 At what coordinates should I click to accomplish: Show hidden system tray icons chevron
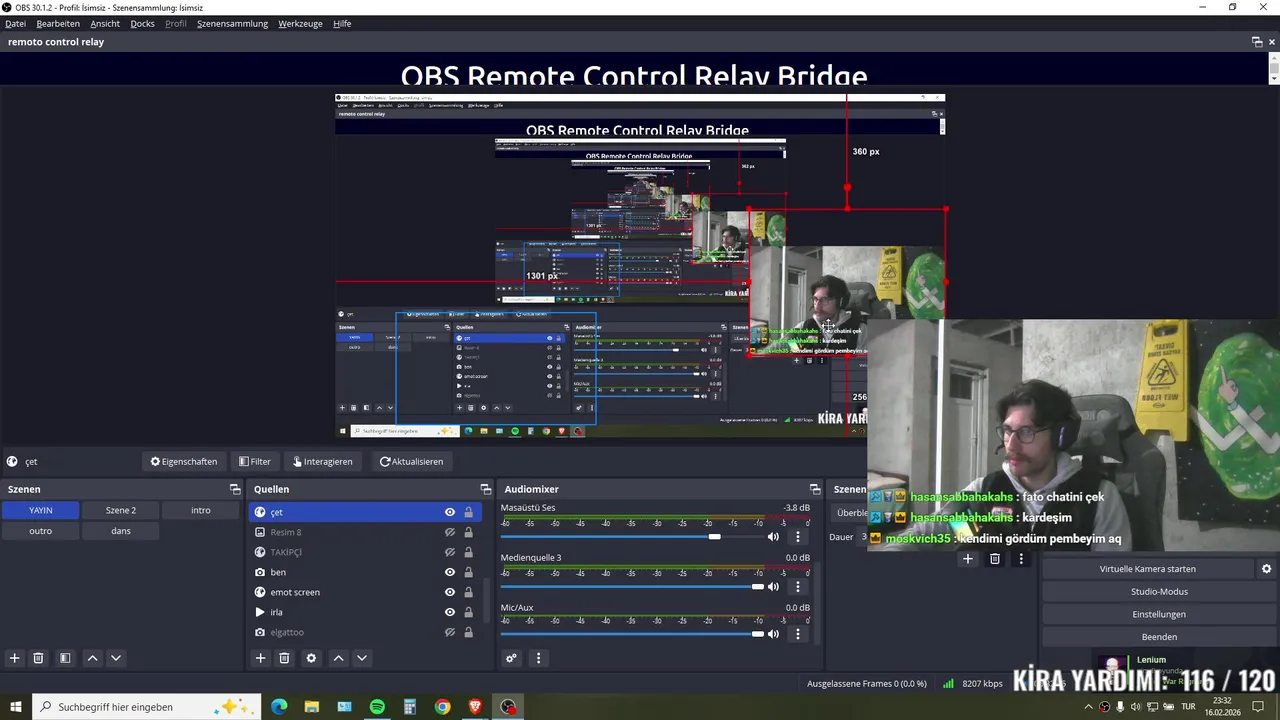point(1088,707)
